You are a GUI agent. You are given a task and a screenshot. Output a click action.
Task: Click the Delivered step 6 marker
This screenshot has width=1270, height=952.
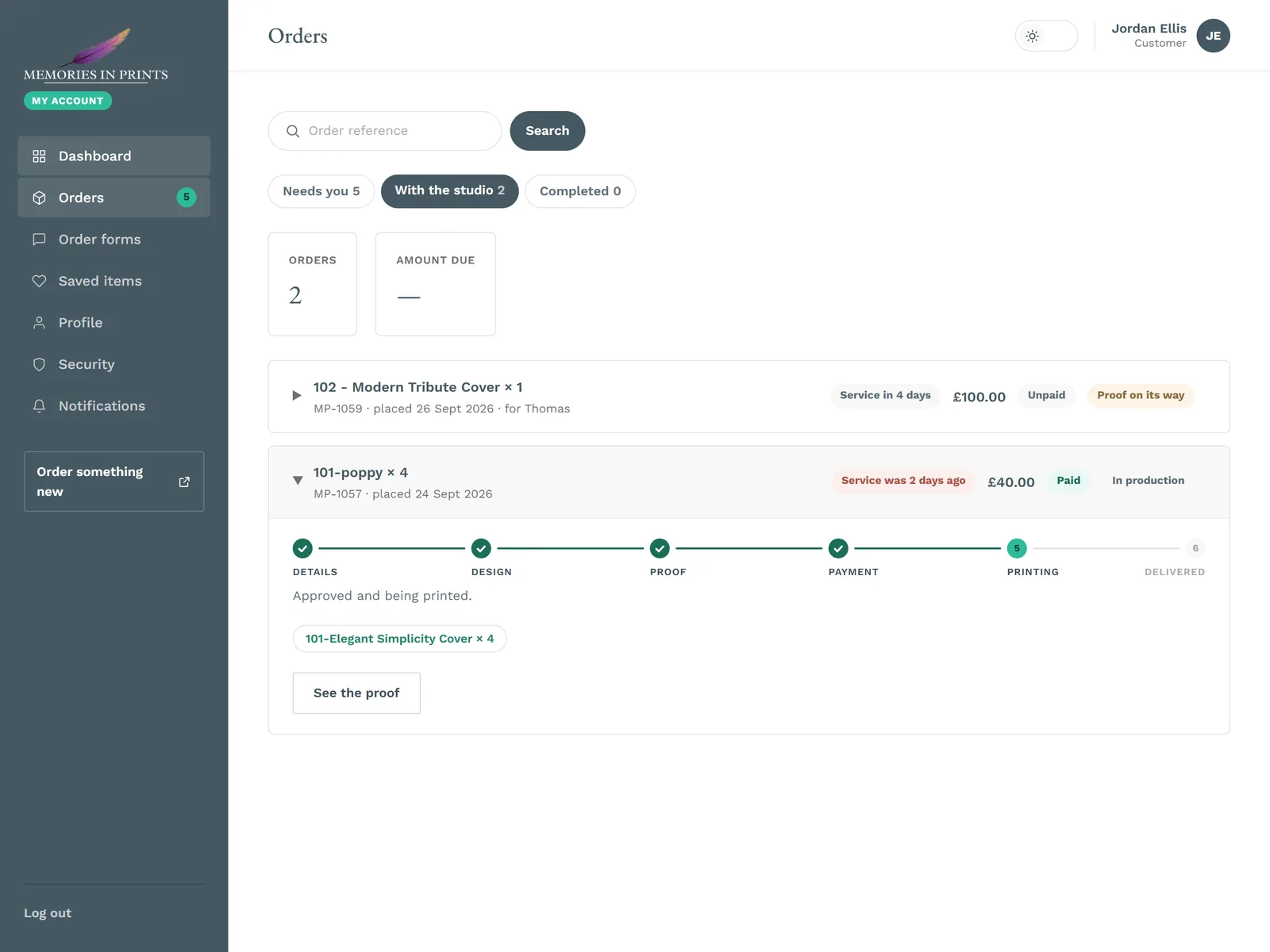(1195, 548)
